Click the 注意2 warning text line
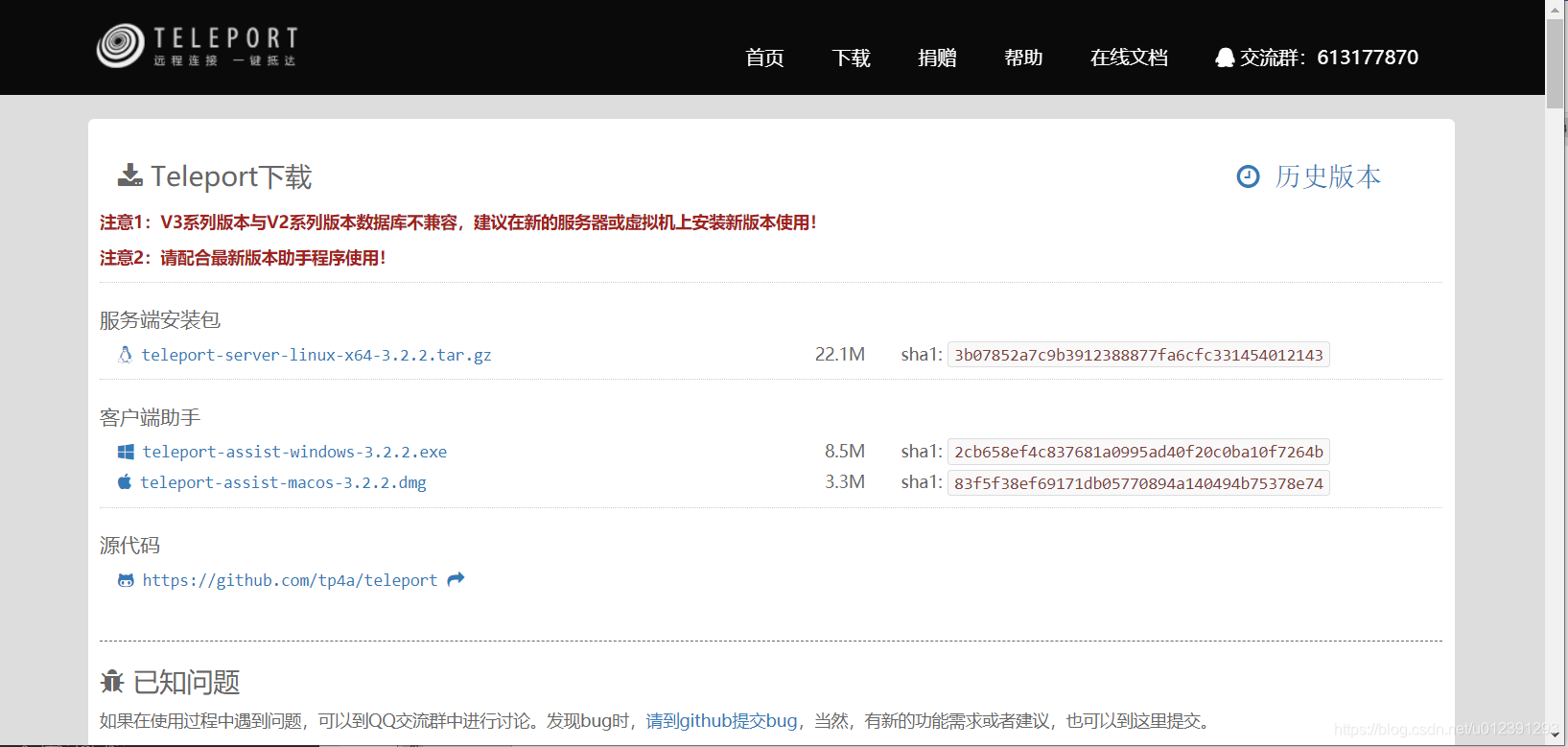The width and height of the screenshot is (1568, 747). pyautogui.click(x=243, y=258)
